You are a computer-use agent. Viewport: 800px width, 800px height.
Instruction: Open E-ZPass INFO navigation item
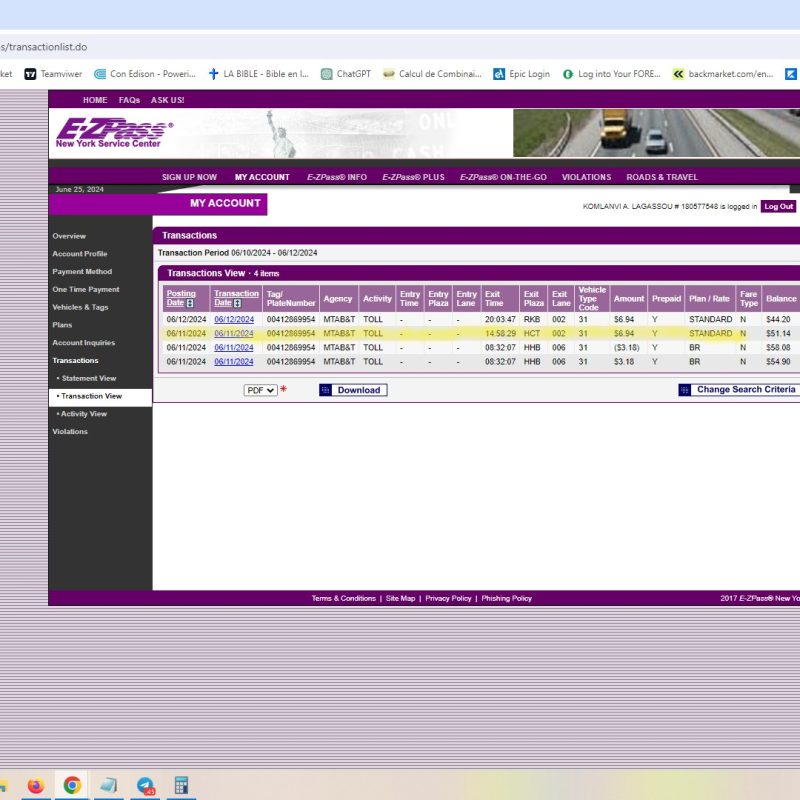[337, 177]
